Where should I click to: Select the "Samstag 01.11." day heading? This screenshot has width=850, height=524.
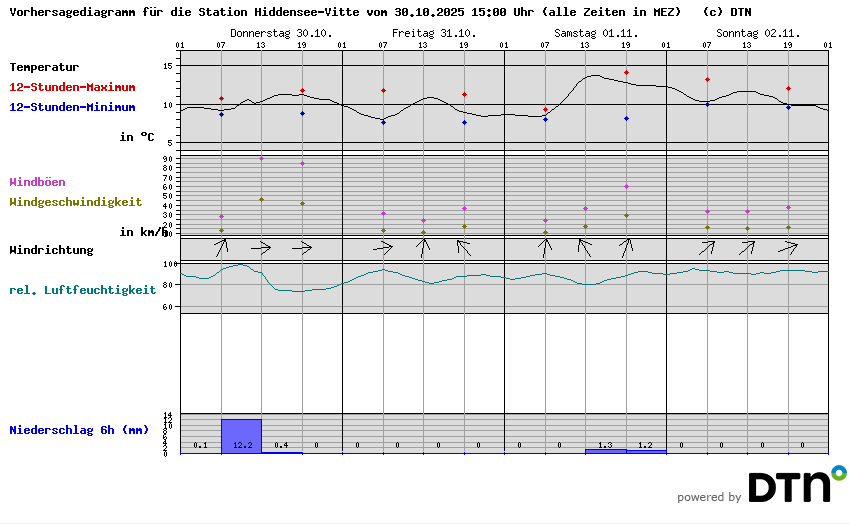596,33
